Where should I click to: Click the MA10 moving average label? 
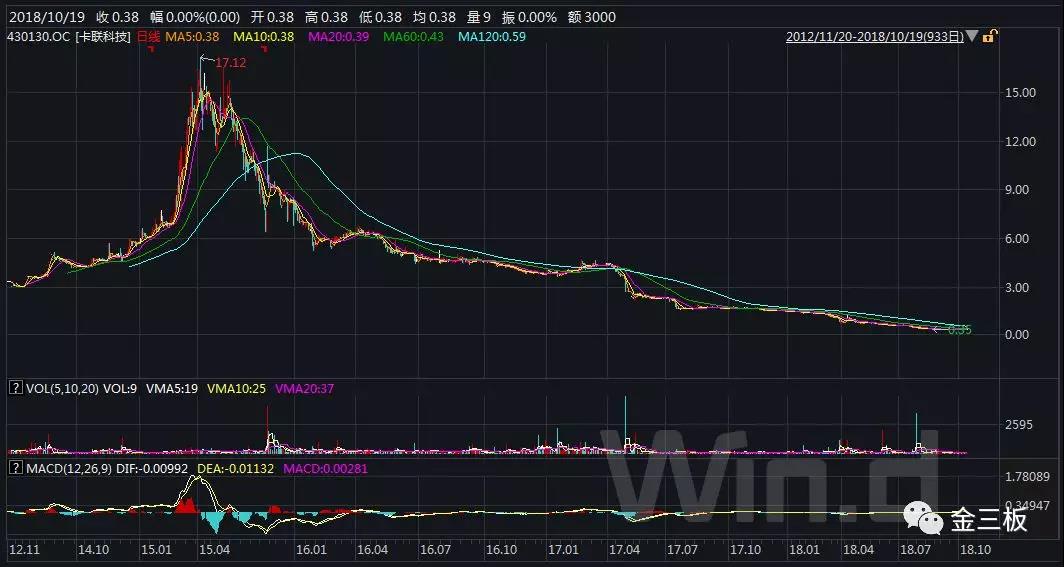[x=264, y=37]
